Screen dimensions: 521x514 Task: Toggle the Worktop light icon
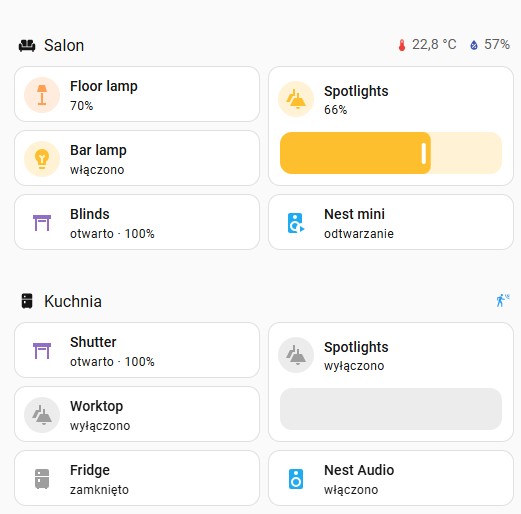[42, 415]
